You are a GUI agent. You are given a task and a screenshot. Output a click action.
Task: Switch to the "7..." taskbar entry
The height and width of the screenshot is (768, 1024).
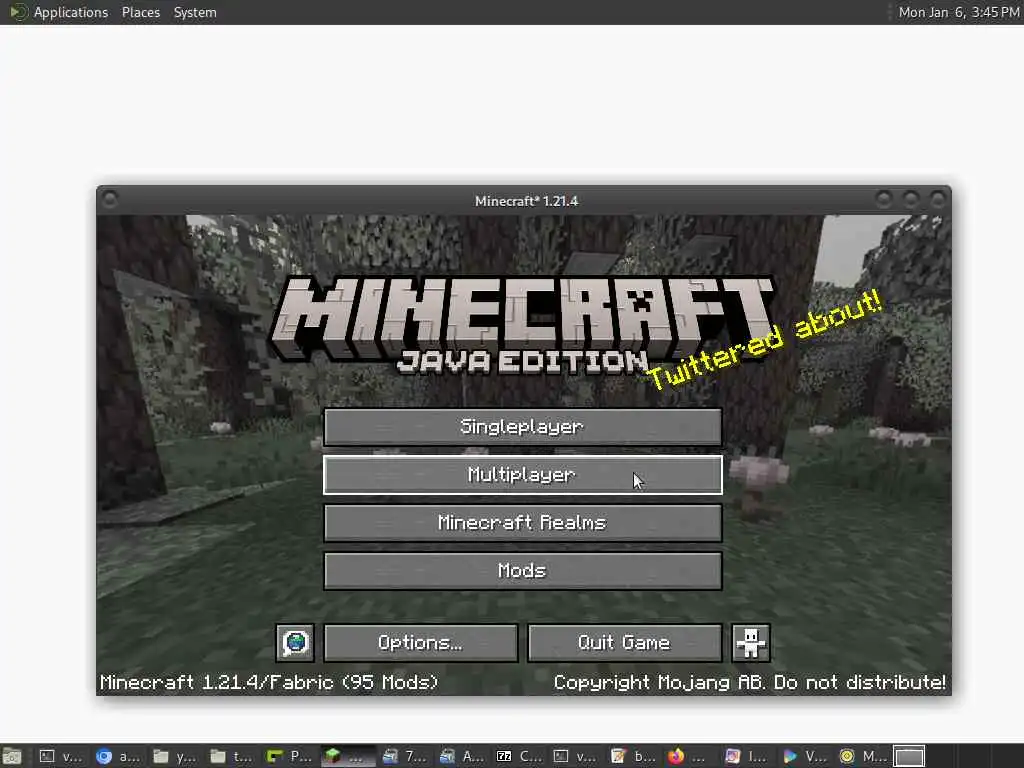pos(404,756)
